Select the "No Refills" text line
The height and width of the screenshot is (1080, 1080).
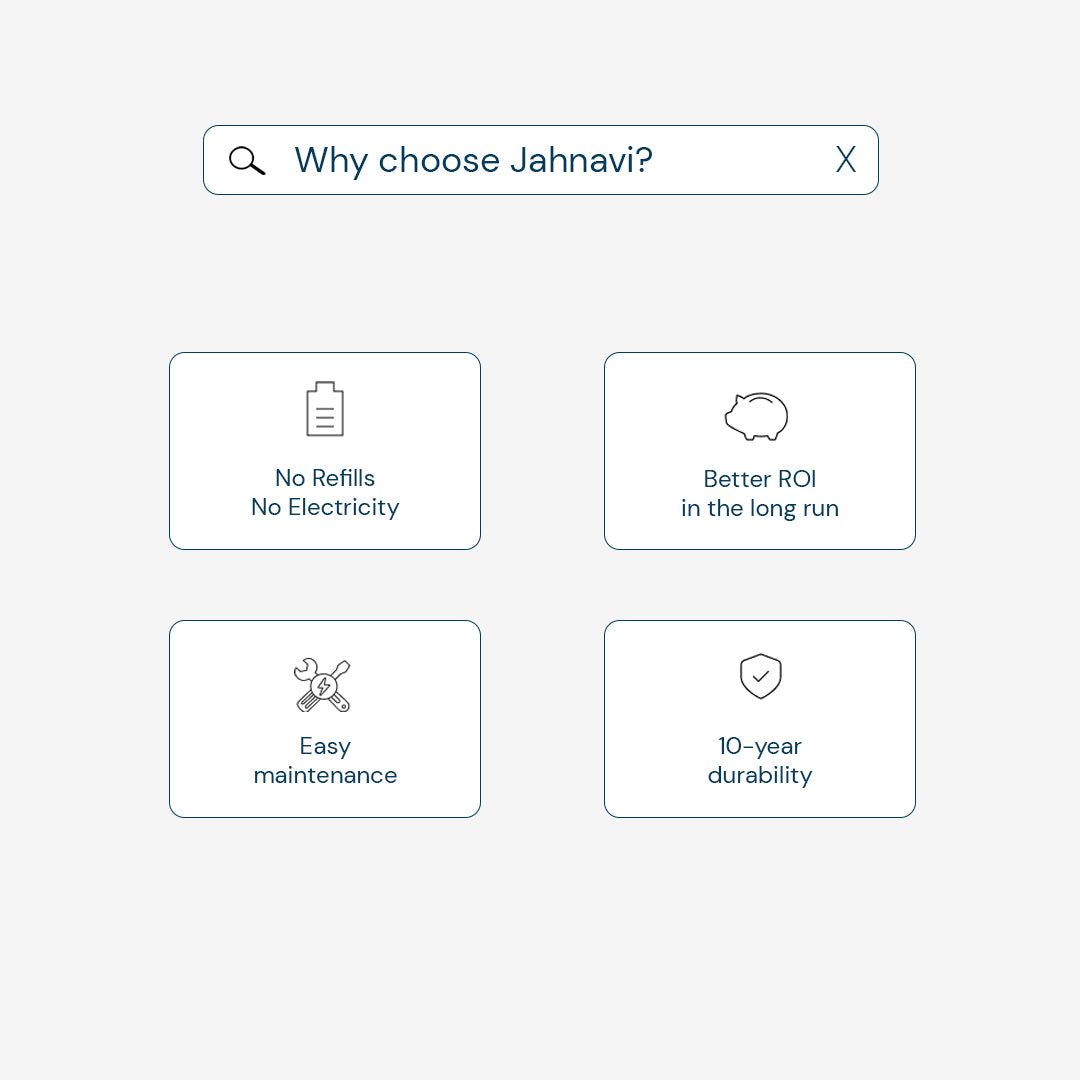click(x=325, y=478)
